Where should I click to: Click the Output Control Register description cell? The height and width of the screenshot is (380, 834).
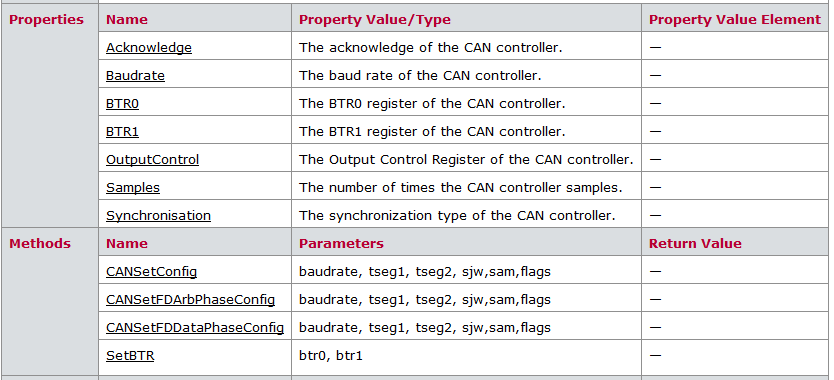point(466,160)
